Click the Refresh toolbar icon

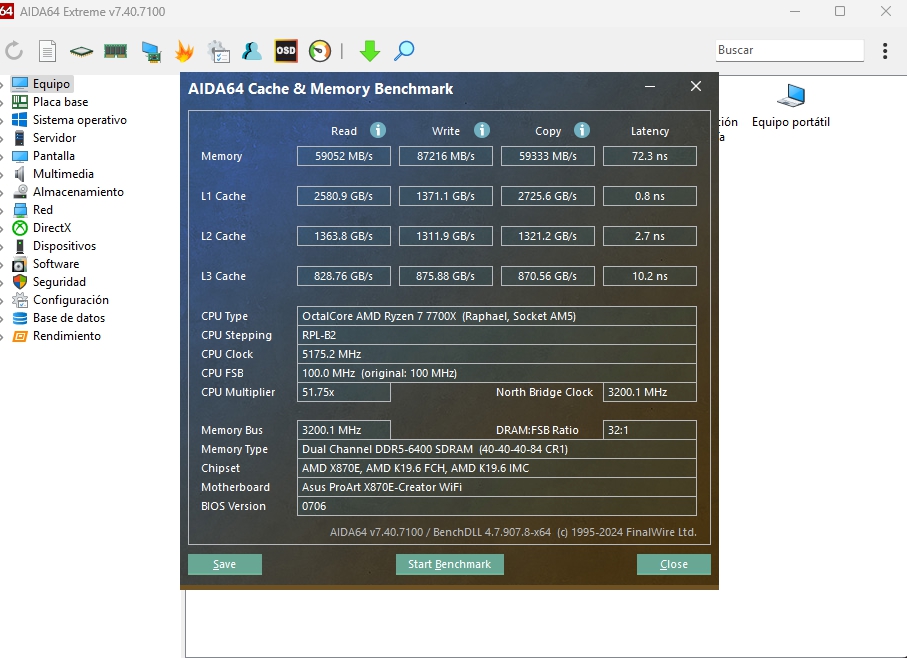click(x=14, y=51)
